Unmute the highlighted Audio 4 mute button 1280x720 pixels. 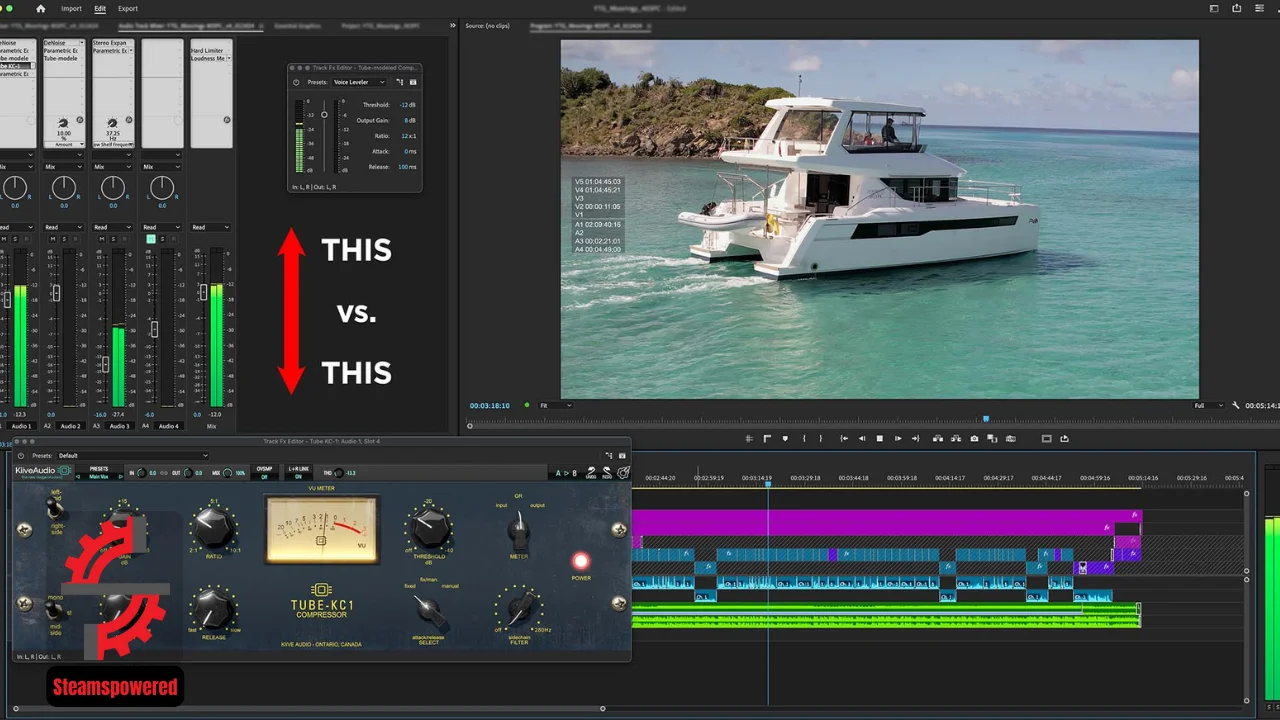(x=151, y=239)
